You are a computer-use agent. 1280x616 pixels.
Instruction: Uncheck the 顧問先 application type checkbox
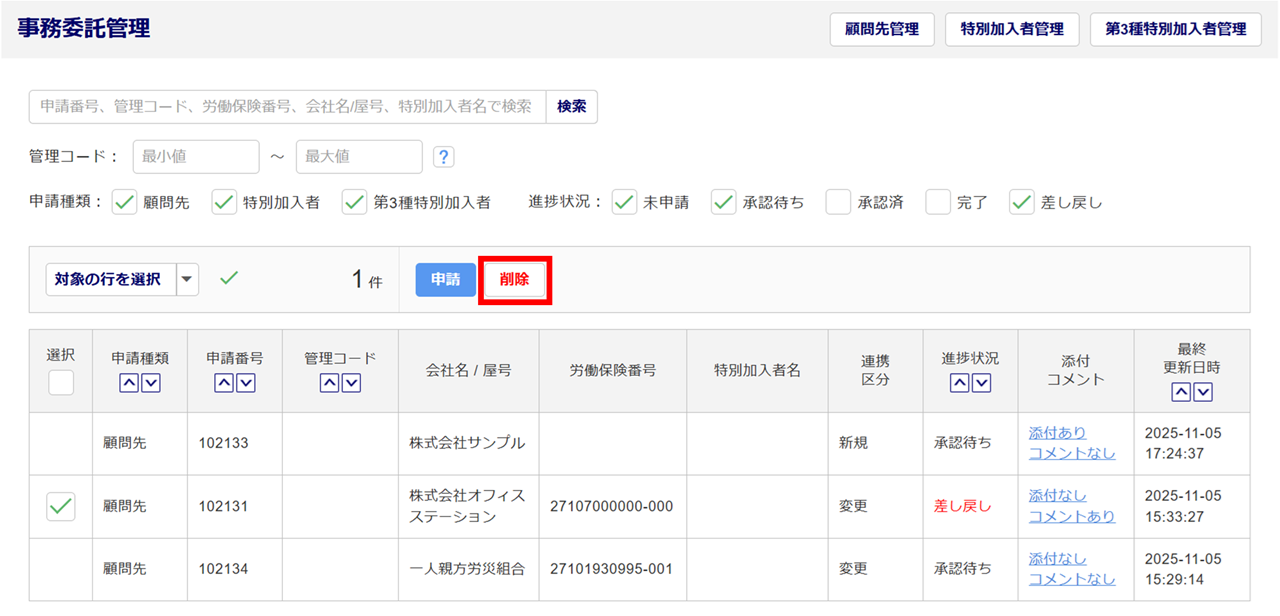(124, 202)
